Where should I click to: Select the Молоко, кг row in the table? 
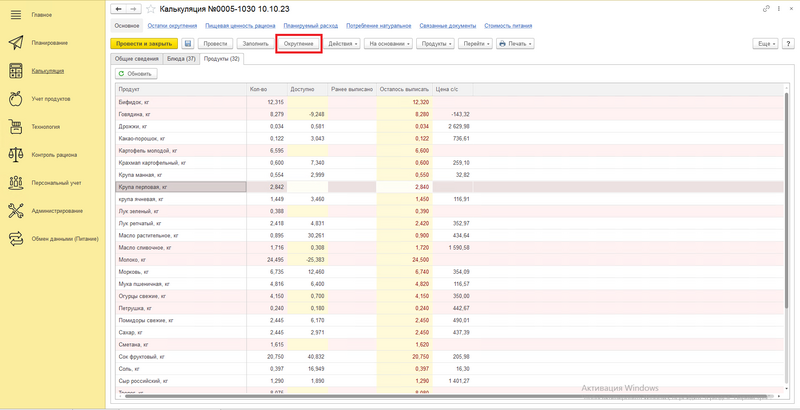point(180,259)
